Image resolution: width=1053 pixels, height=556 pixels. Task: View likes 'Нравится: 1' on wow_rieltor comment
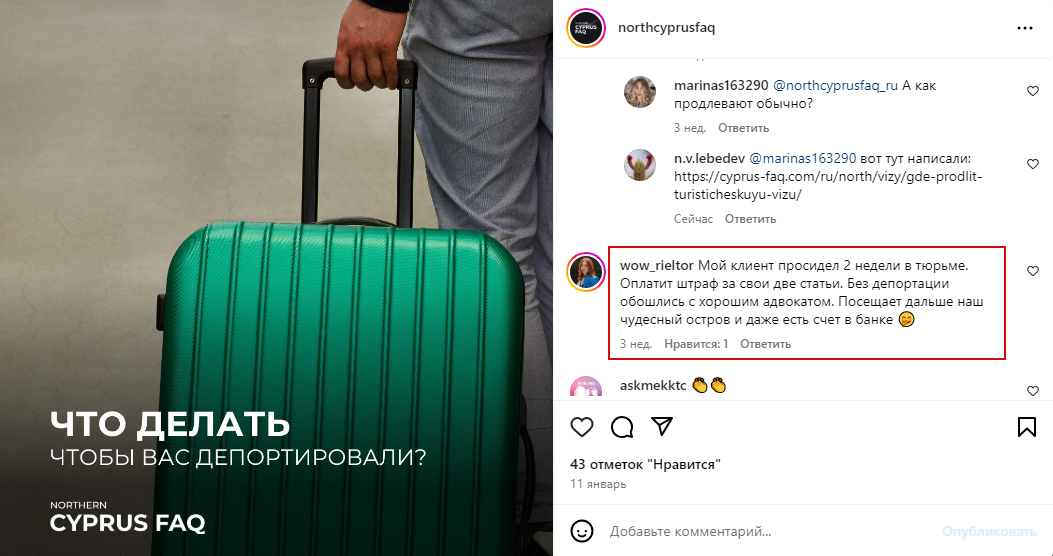pos(696,344)
